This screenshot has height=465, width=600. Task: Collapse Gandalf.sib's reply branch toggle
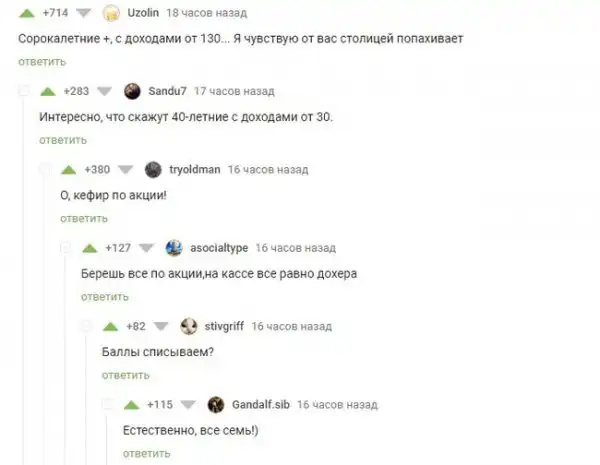(108, 404)
